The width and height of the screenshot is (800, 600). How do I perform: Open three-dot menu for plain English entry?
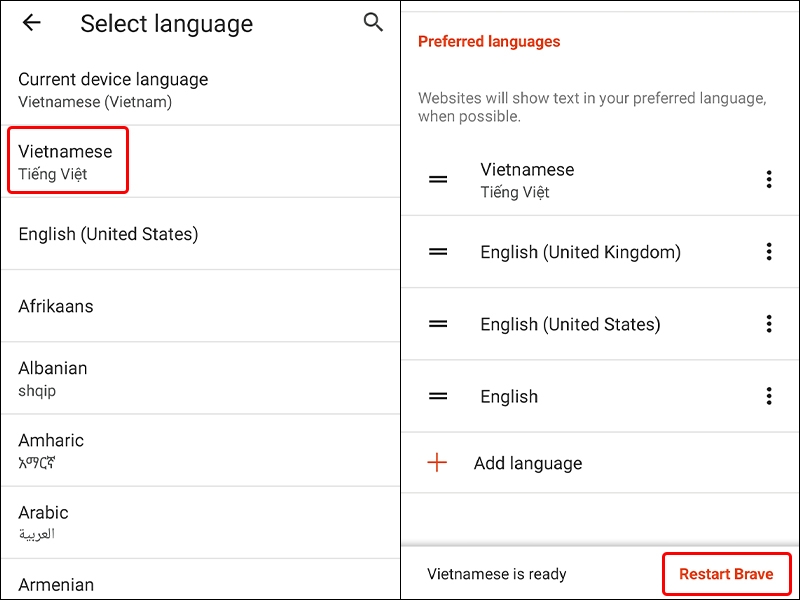point(768,396)
